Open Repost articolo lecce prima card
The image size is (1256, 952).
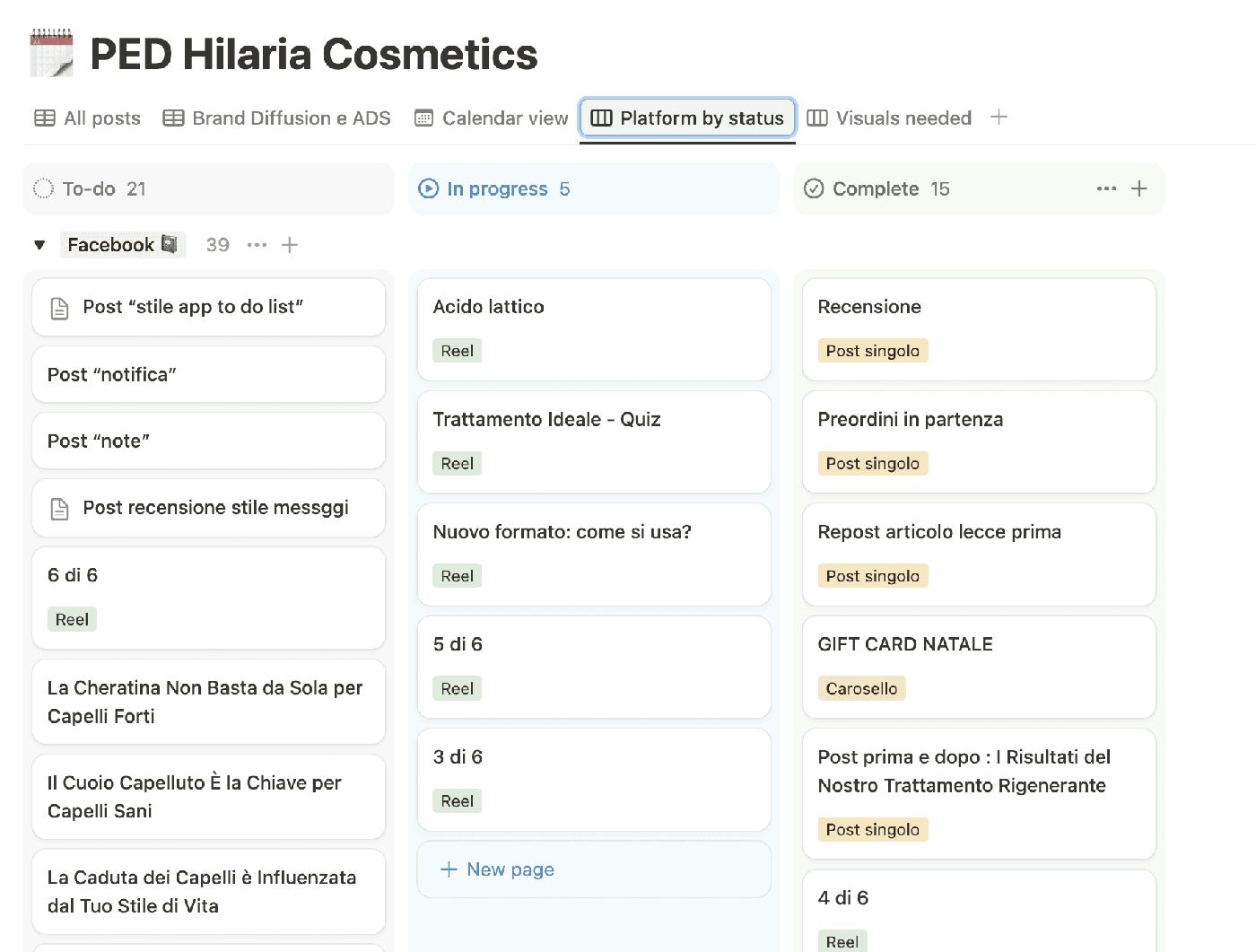click(979, 555)
